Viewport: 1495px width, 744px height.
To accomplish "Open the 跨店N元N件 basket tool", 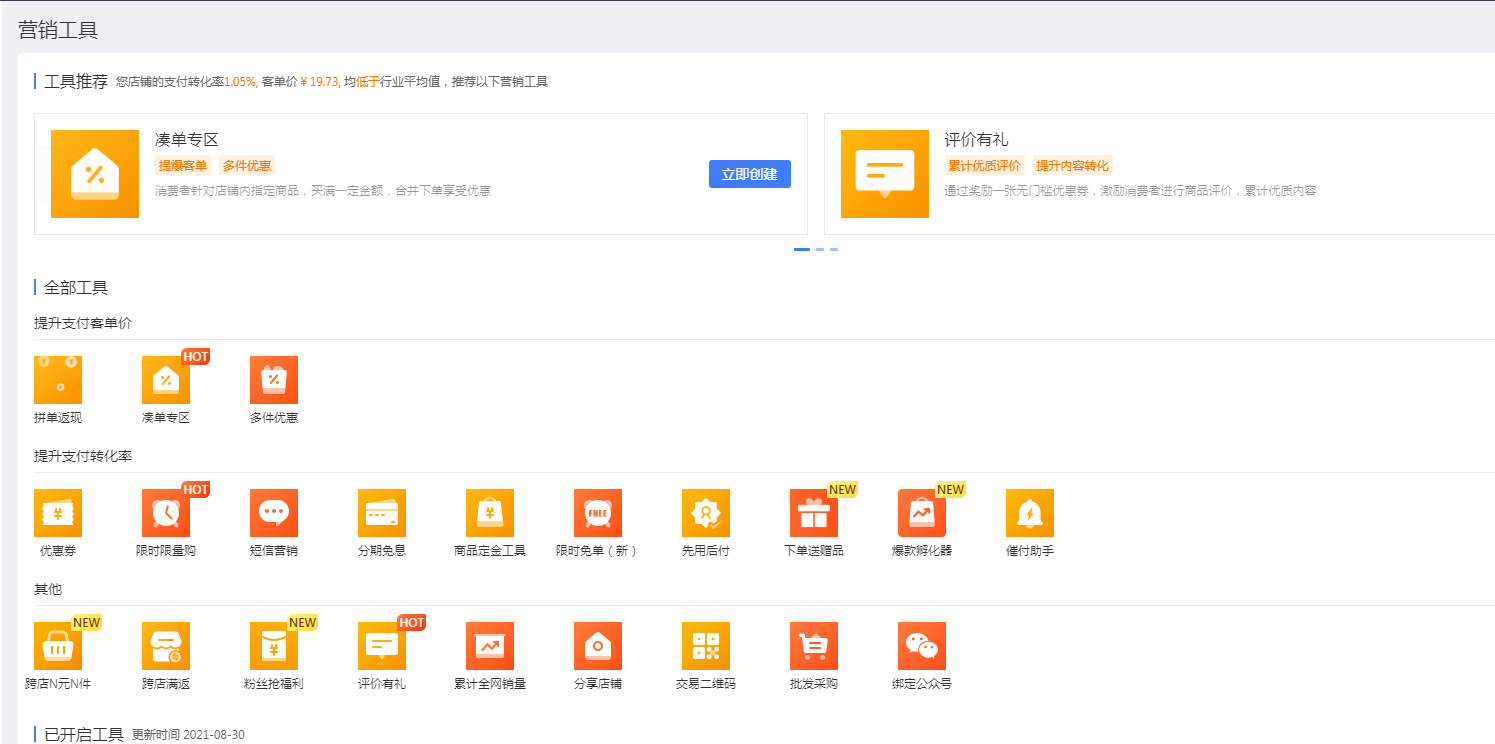I will (x=58, y=646).
